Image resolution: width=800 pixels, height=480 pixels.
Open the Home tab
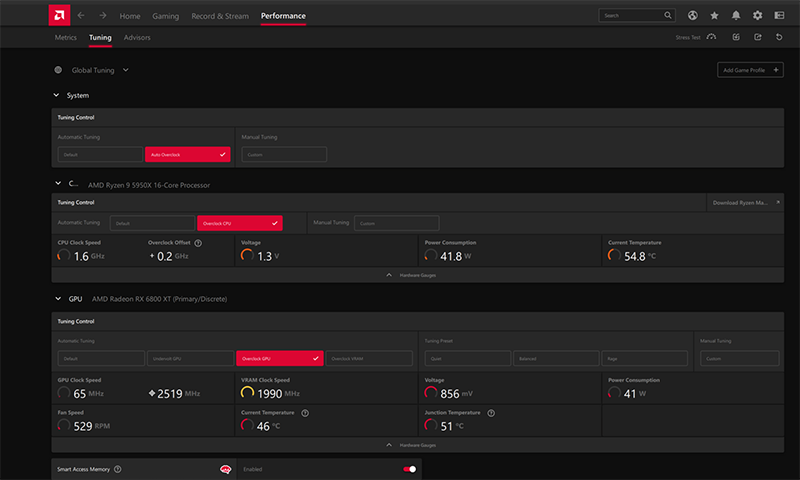130,16
